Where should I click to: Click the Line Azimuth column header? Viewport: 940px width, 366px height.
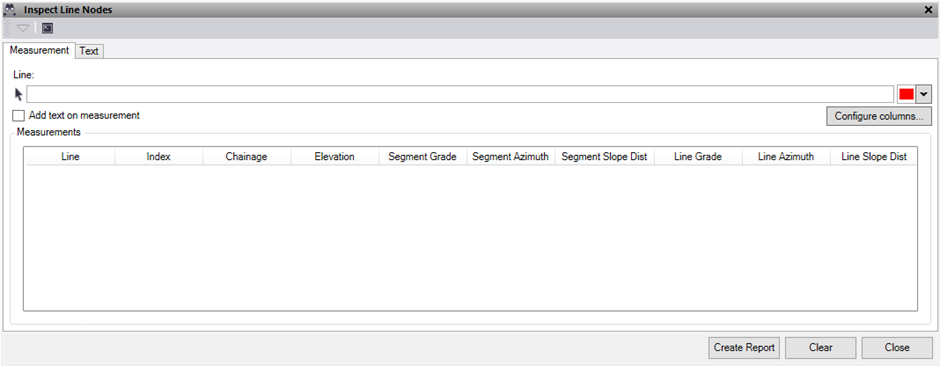coord(786,157)
